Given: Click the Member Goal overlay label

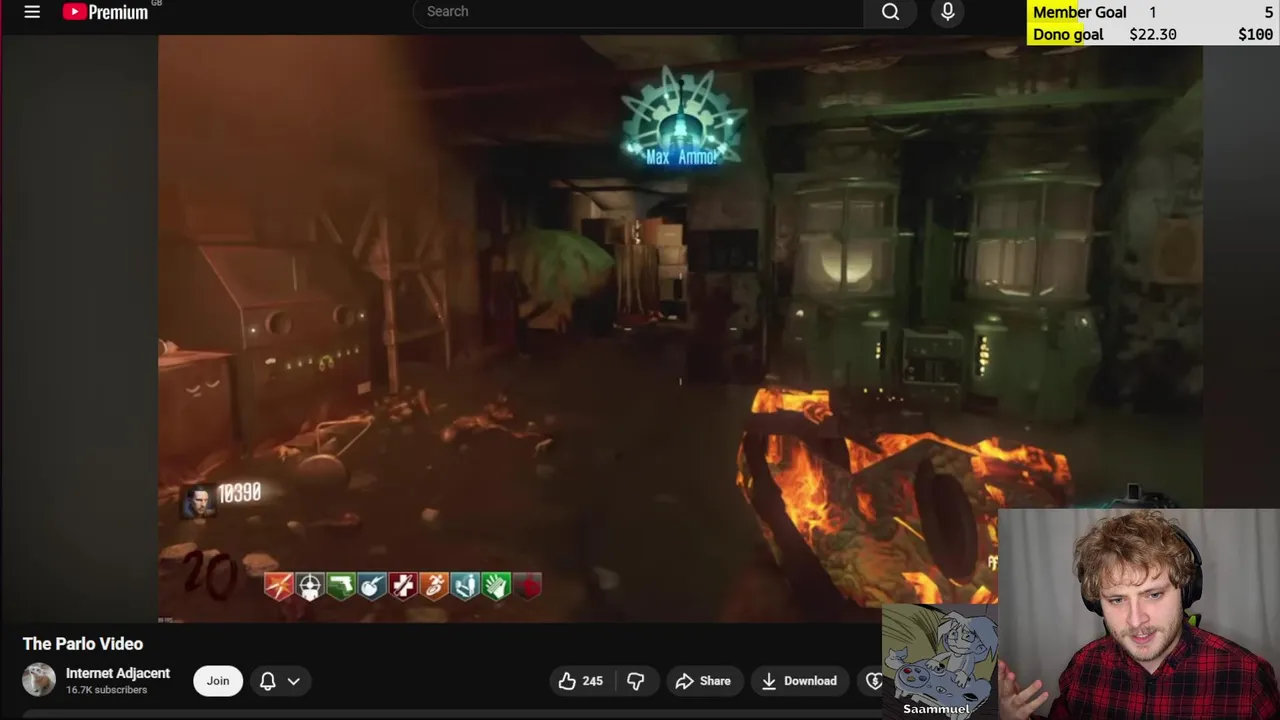Looking at the screenshot, I should [1079, 12].
